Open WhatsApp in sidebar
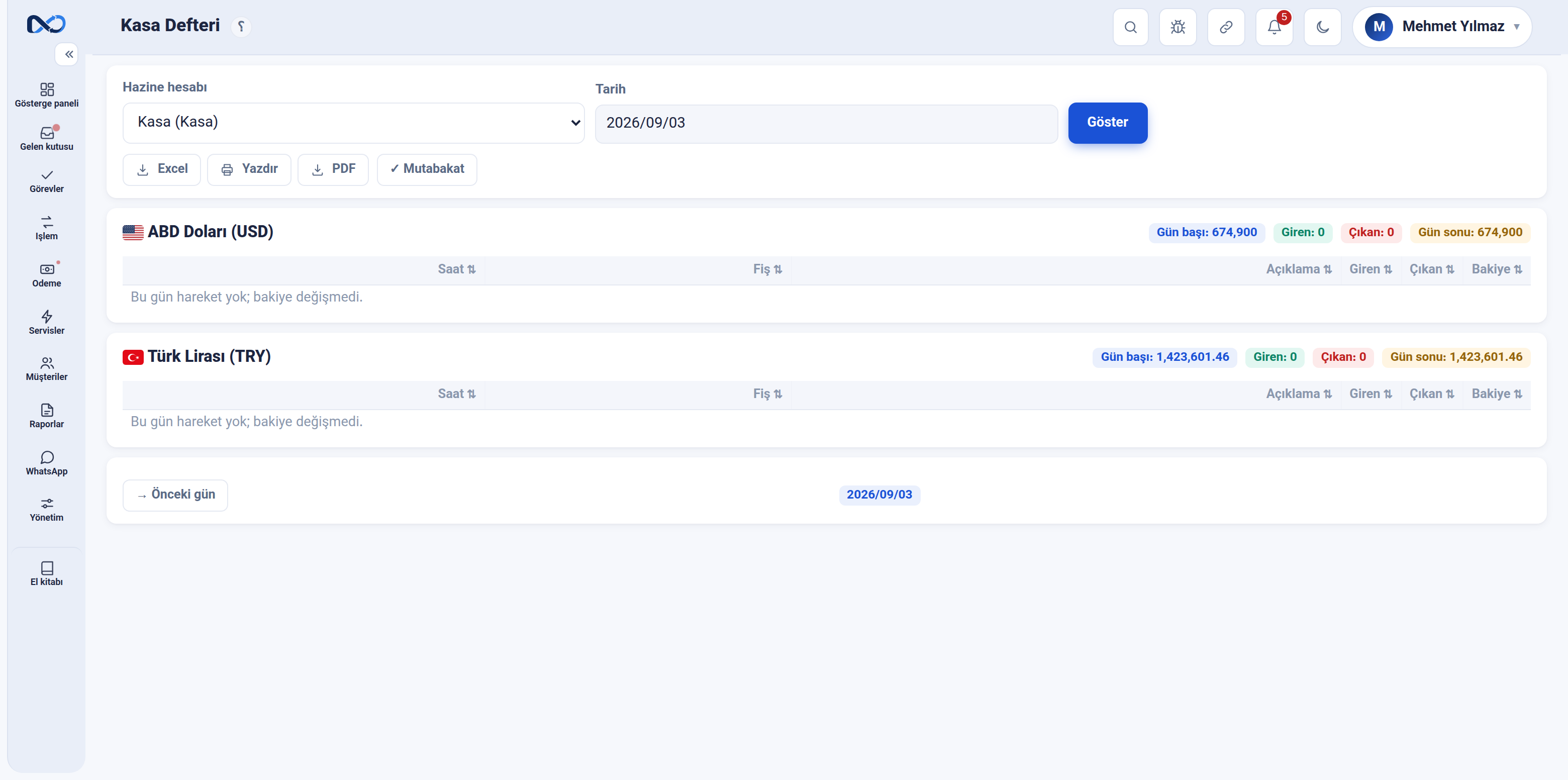Image resolution: width=1568 pixels, height=780 pixels. pos(47,463)
